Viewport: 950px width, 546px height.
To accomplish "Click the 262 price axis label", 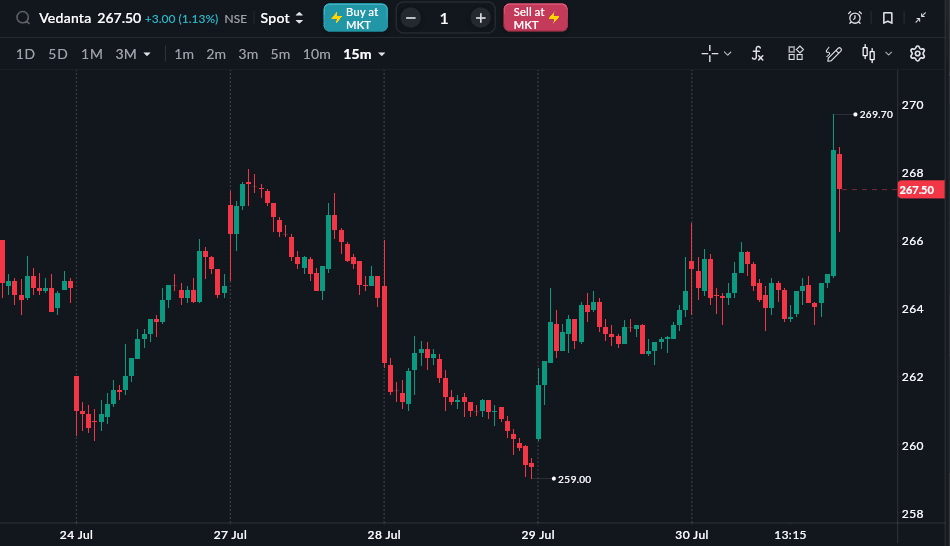I will click(912, 377).
